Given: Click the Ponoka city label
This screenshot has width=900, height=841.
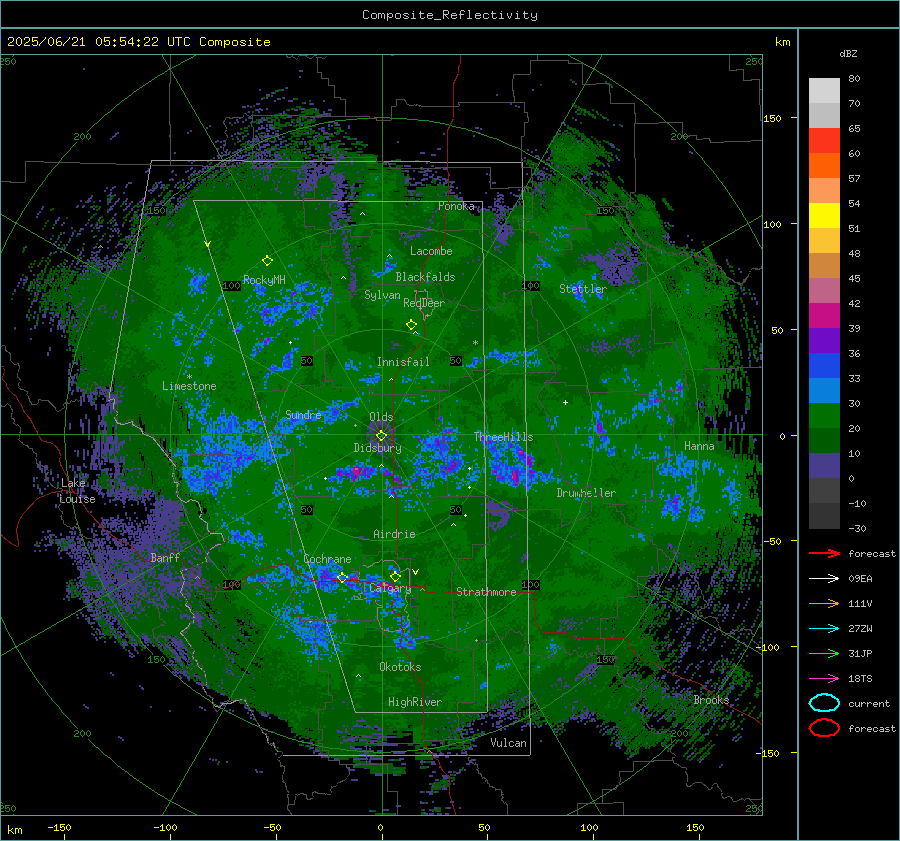Looking at the screenshot, I should (456, 206).
